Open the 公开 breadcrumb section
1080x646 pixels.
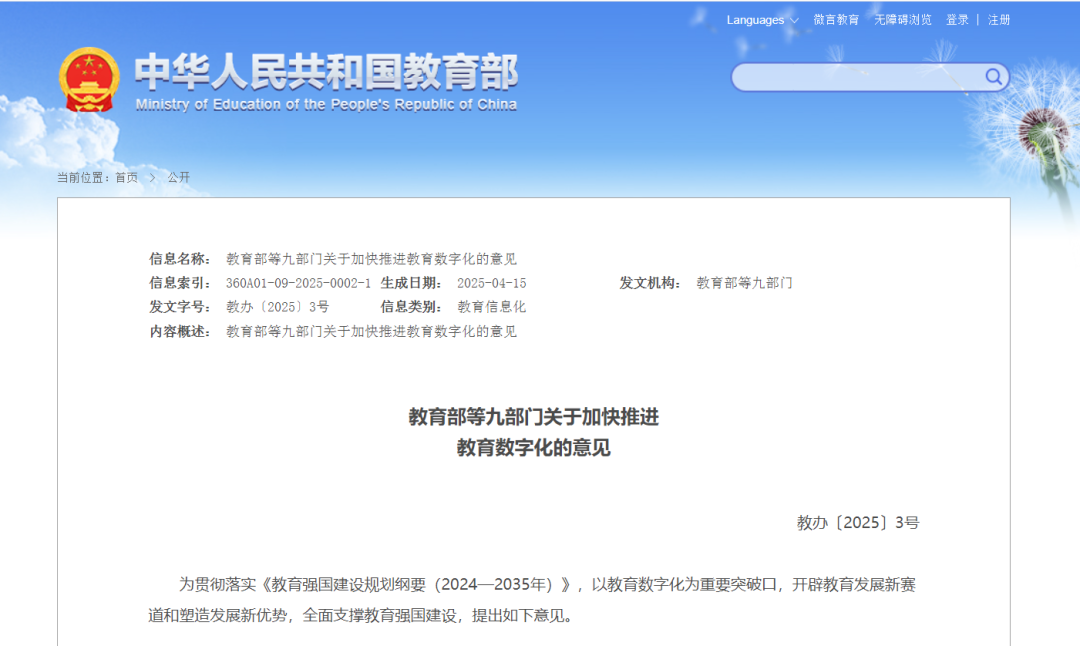[181, 177]
